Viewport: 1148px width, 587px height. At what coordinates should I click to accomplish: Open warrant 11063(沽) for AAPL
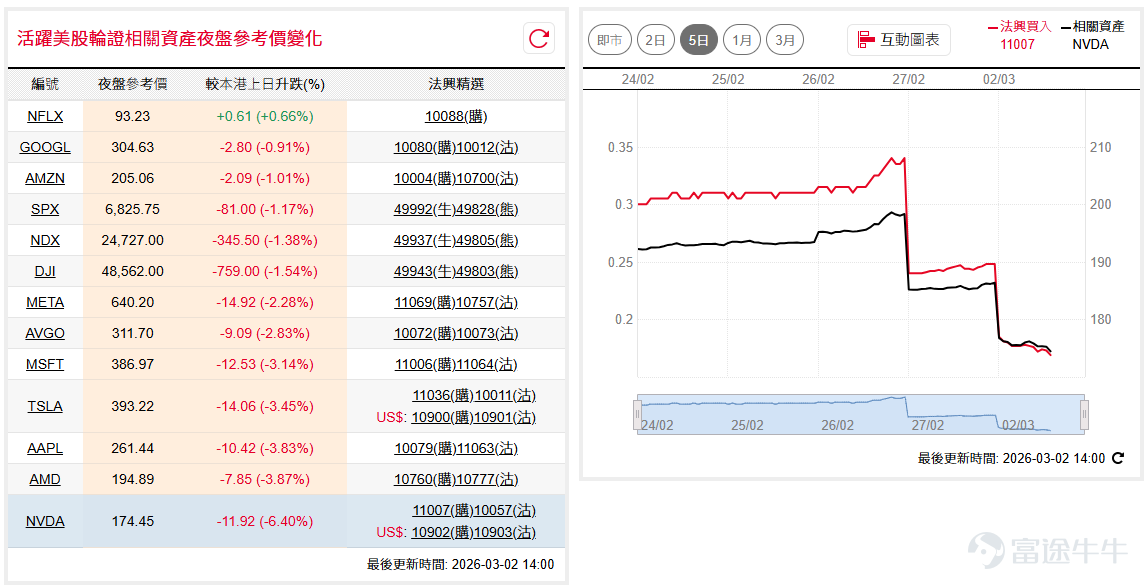click(487, 448)
